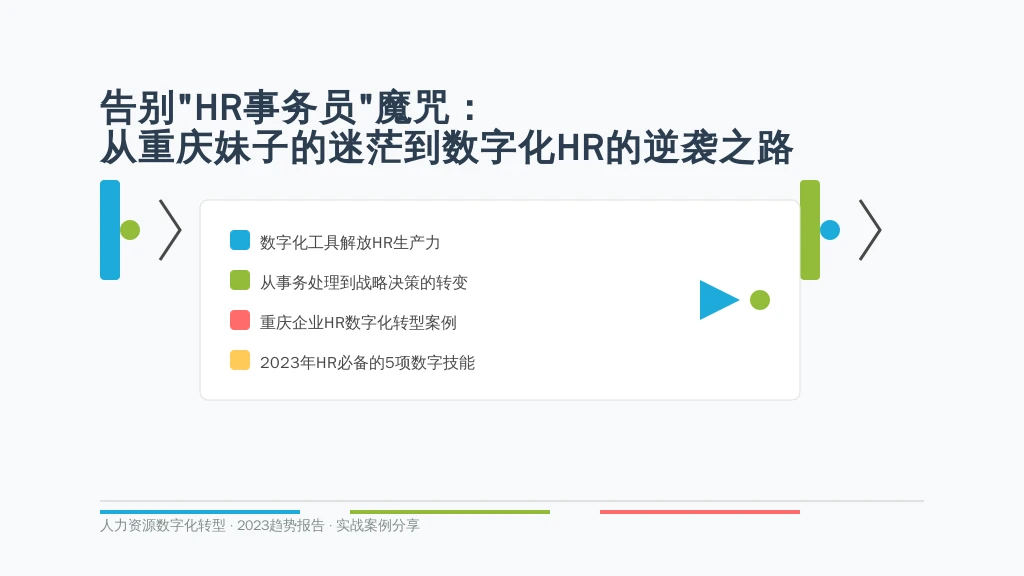
Task: Click the green square bullet for 从事务处理
Action: click(240, 280)
